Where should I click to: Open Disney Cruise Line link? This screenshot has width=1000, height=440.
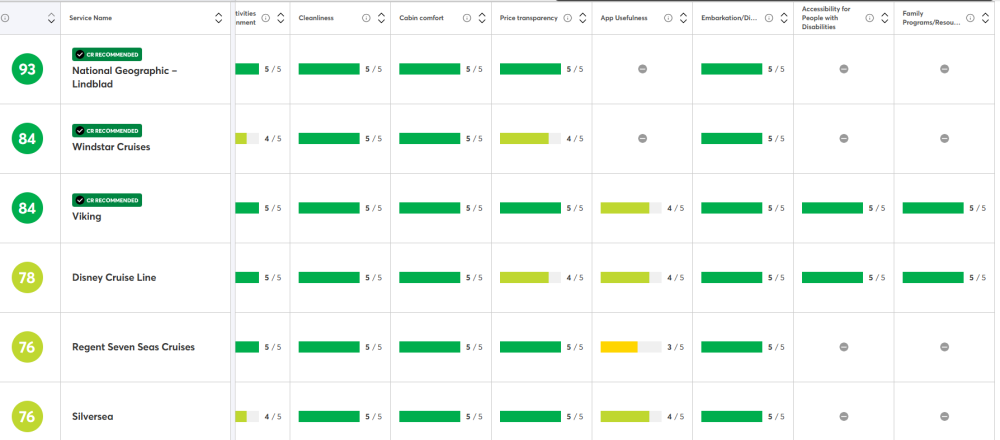pyautogui.click(x=114, y=277)
